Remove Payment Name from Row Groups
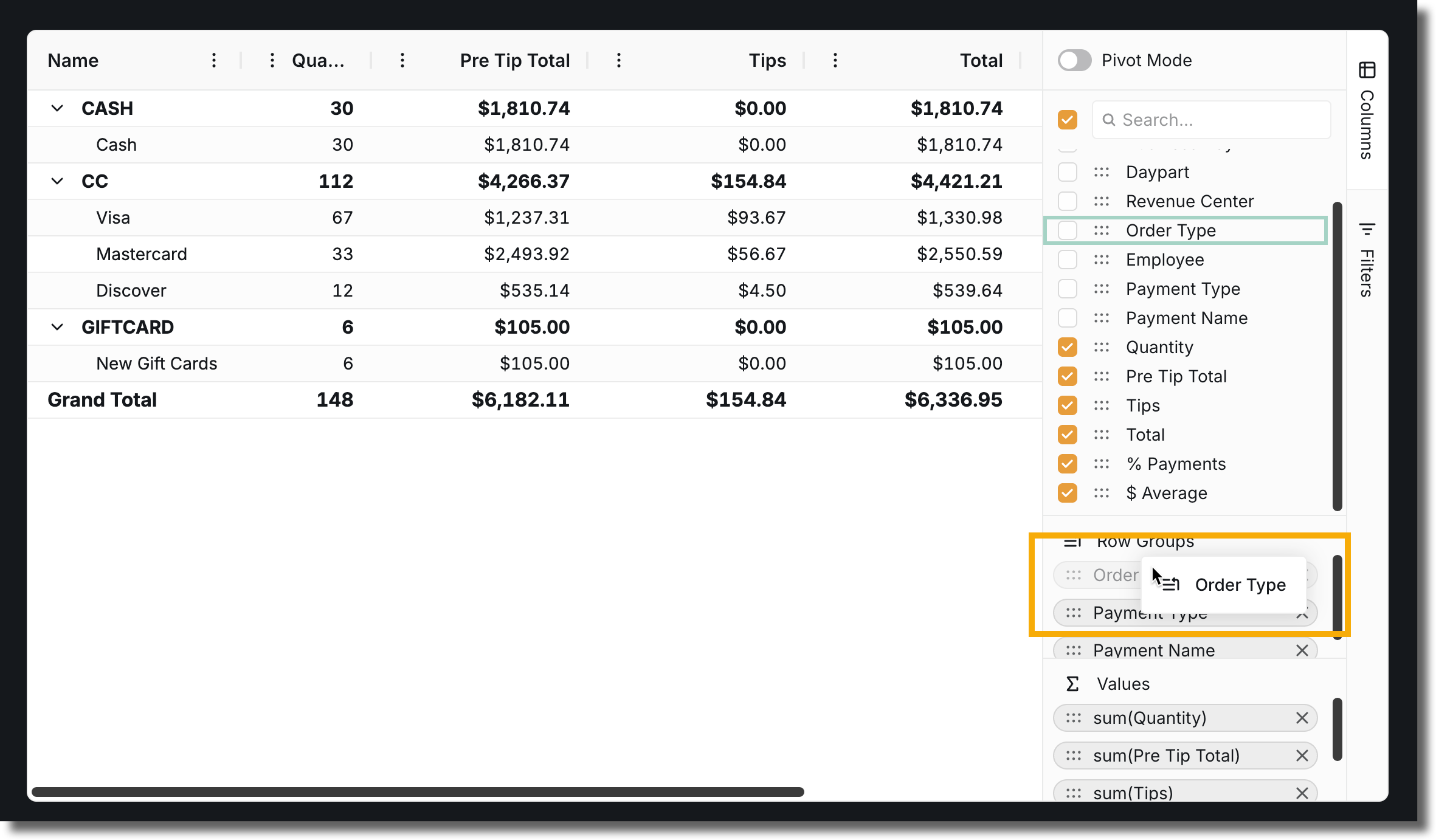The image size is (1436, 840). 1302,650
